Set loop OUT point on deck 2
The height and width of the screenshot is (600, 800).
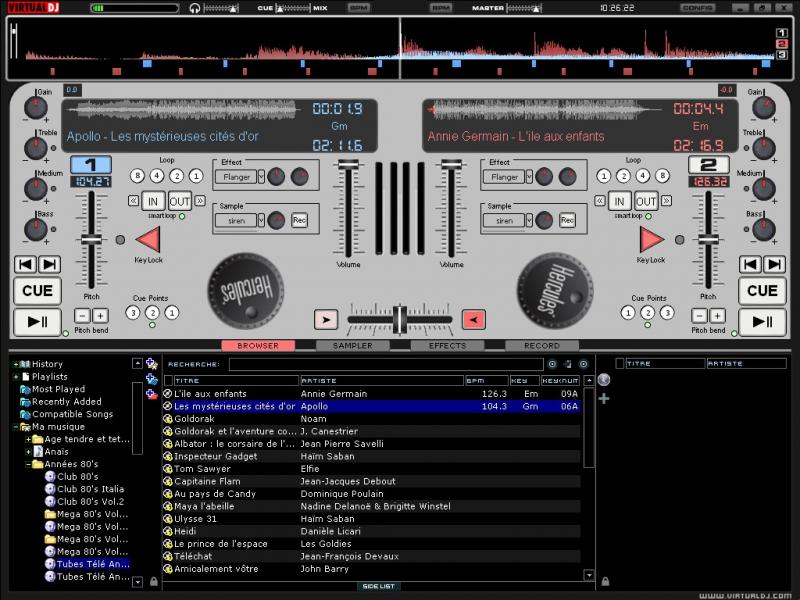[x=646, y=201]
